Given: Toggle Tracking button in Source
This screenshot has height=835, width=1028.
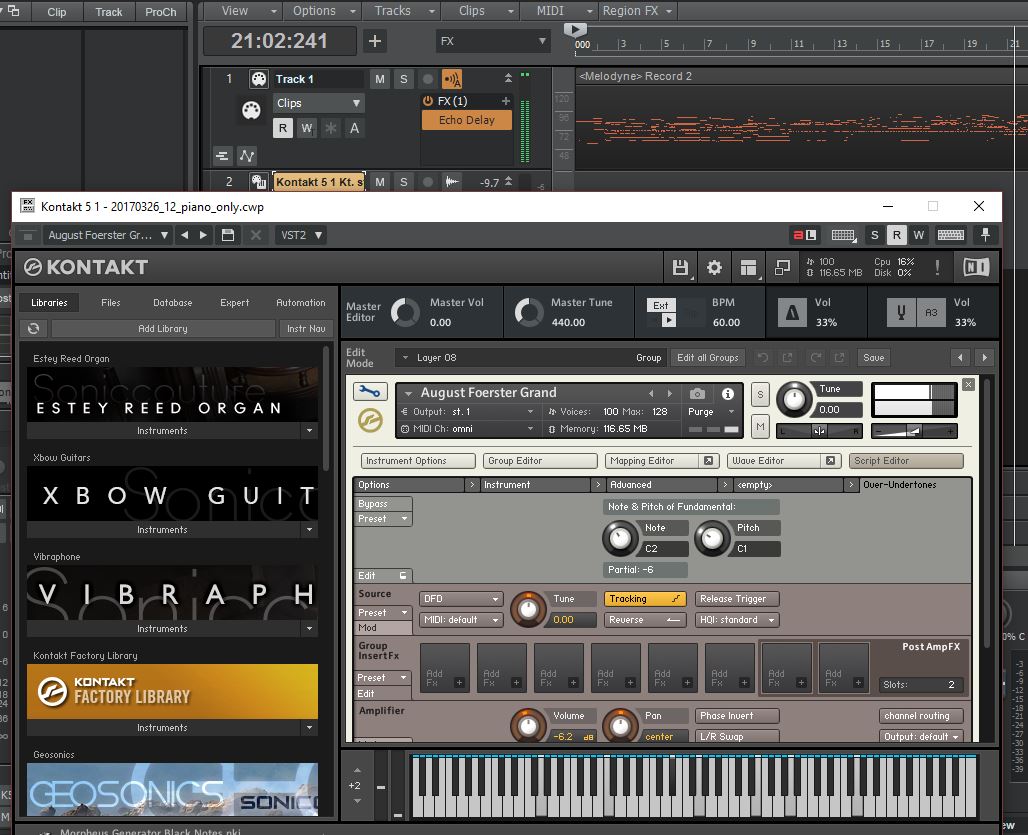Looking at the screenshot, I should coord(644,599).
